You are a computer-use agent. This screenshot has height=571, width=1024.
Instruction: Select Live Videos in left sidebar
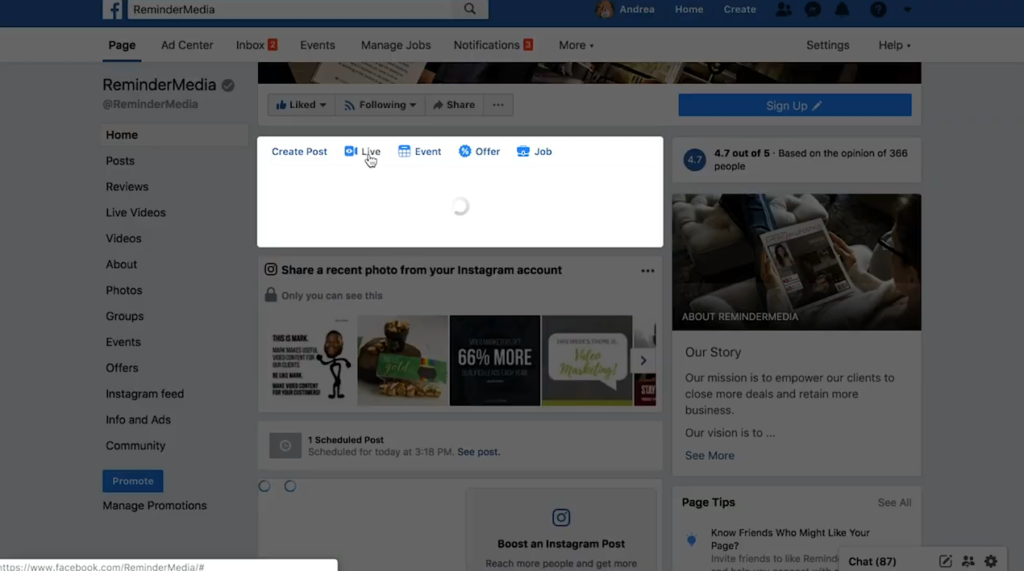(x=135, y=212)
